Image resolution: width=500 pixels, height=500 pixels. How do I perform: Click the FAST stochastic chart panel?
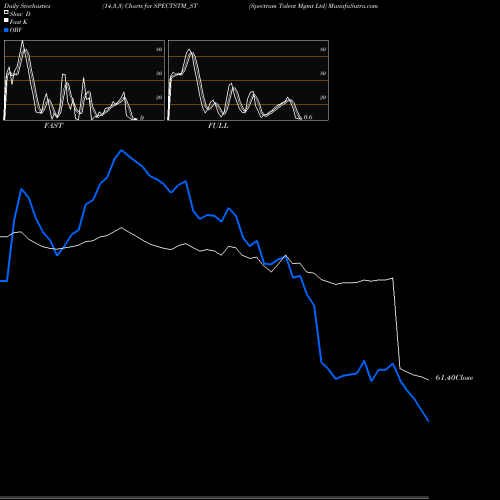click(84, 80)
